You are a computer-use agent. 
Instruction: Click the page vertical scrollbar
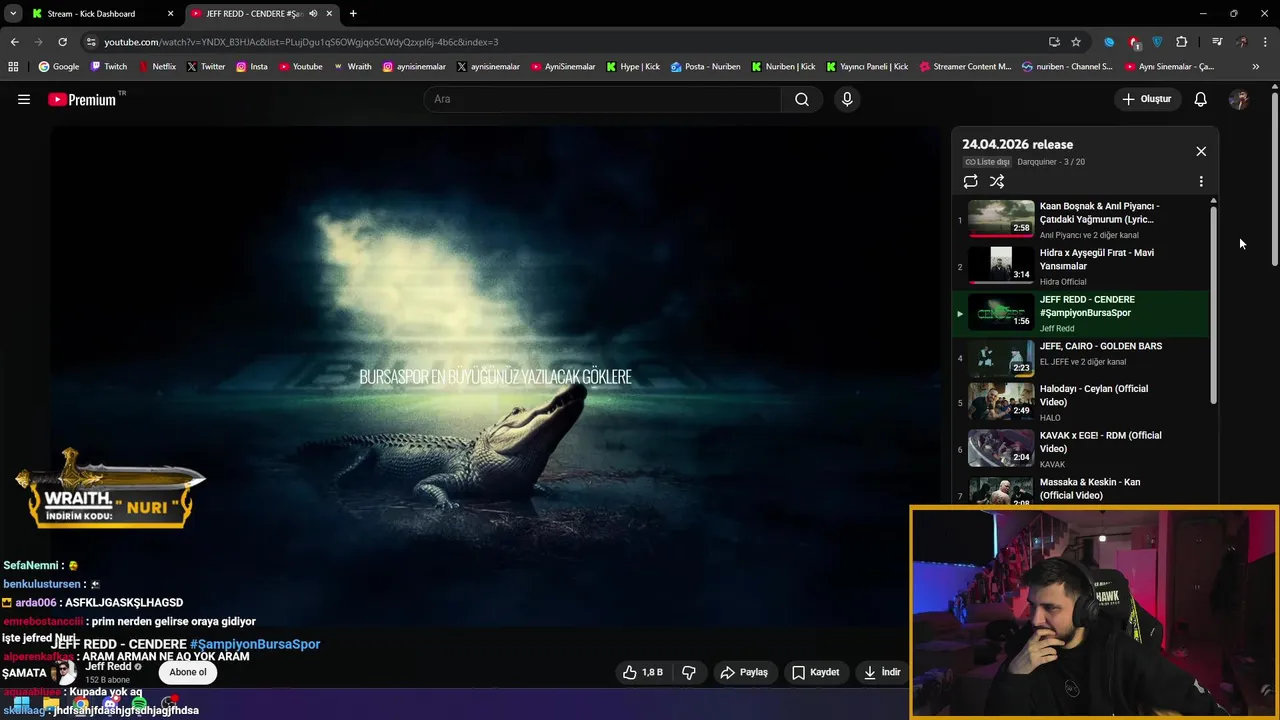click(x=1275, y=180)
